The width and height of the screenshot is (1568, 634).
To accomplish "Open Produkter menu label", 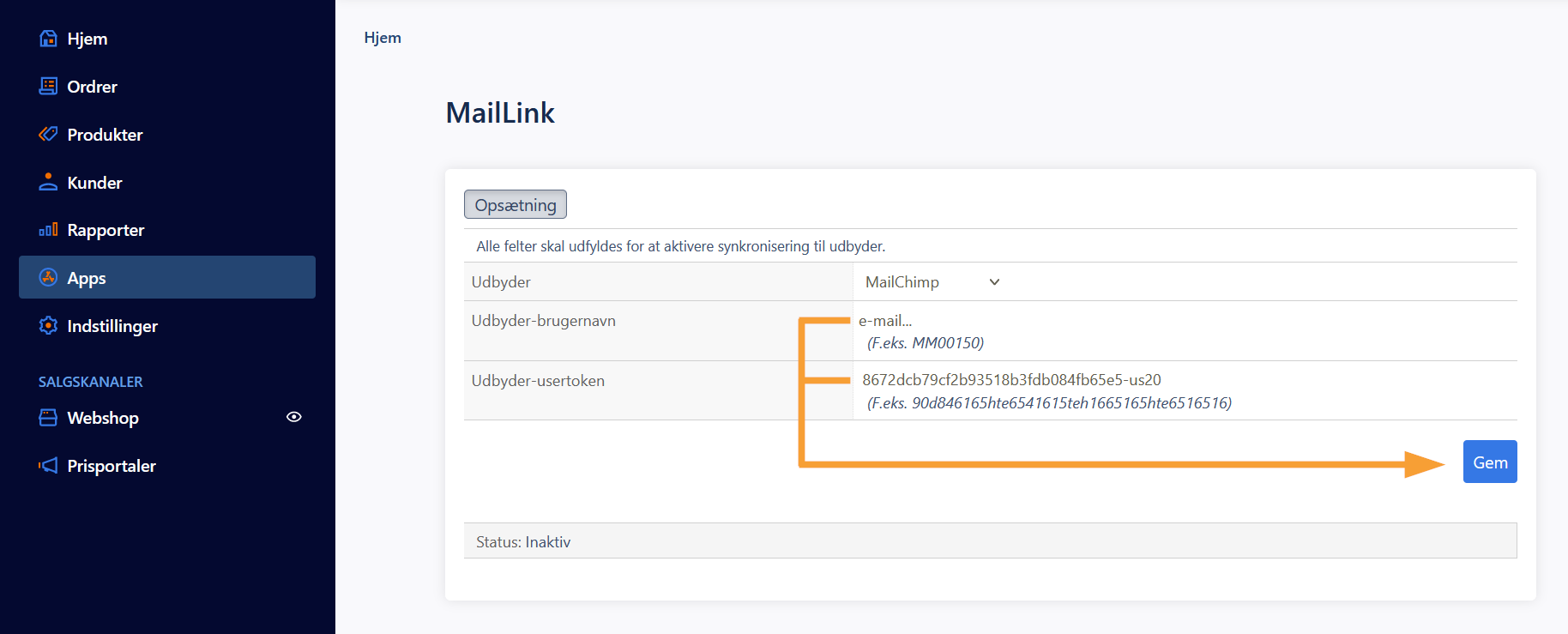I will pos(105,135).
